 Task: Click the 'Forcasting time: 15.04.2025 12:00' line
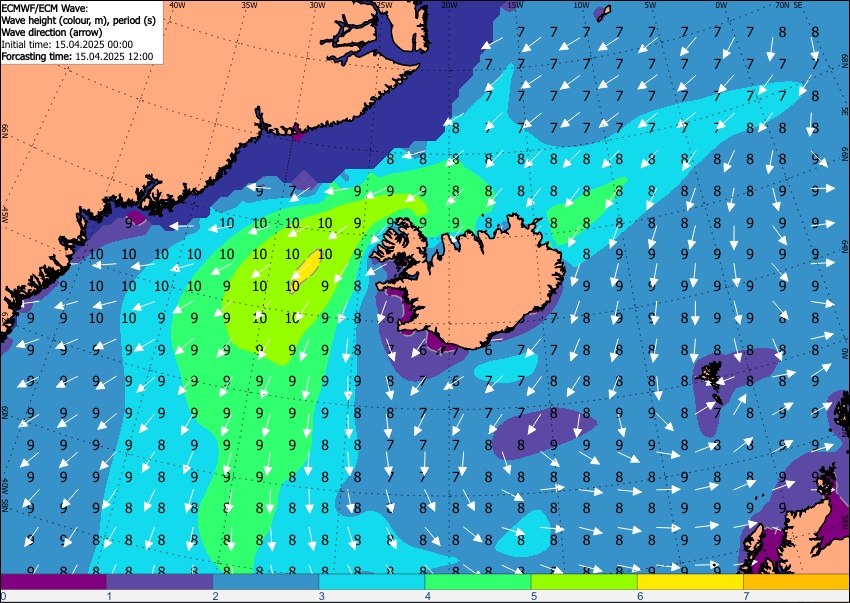pos(78,56)
